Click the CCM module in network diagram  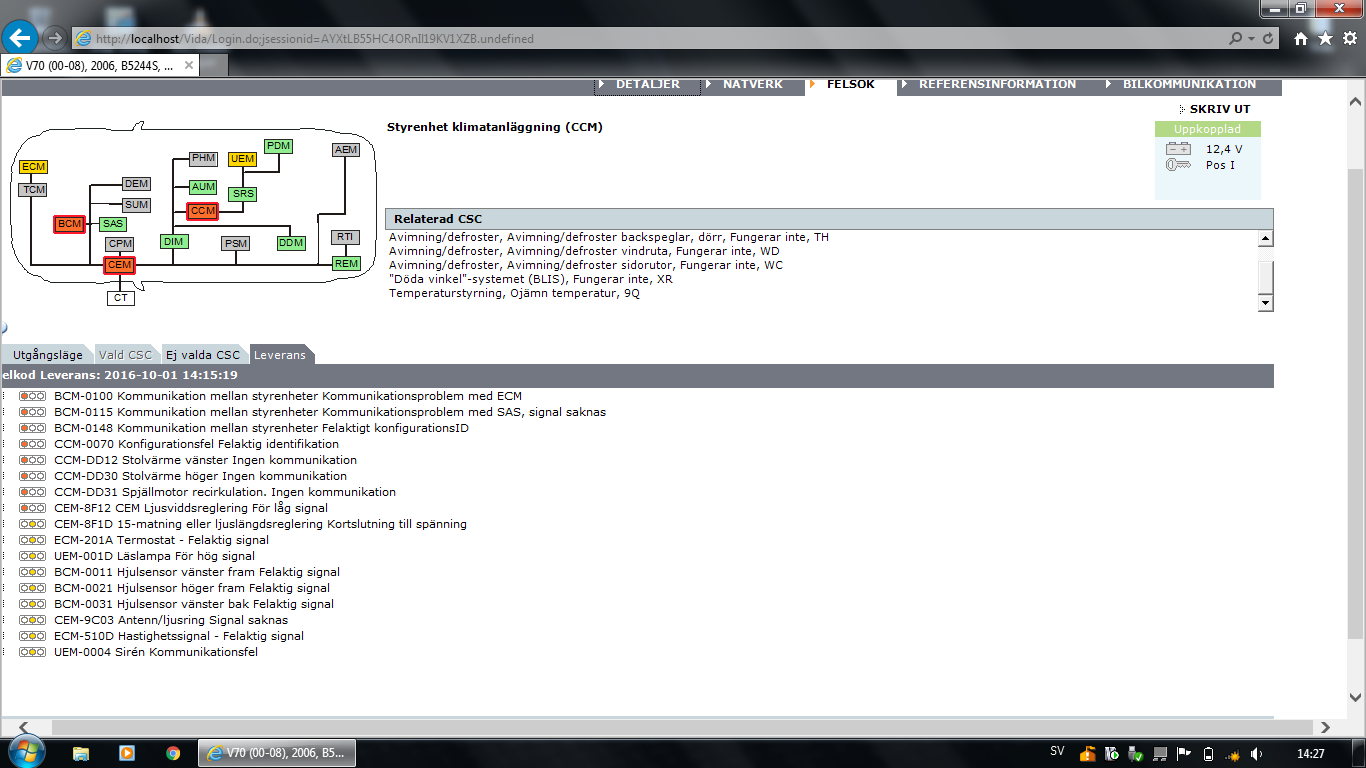(x=203, y=211)
